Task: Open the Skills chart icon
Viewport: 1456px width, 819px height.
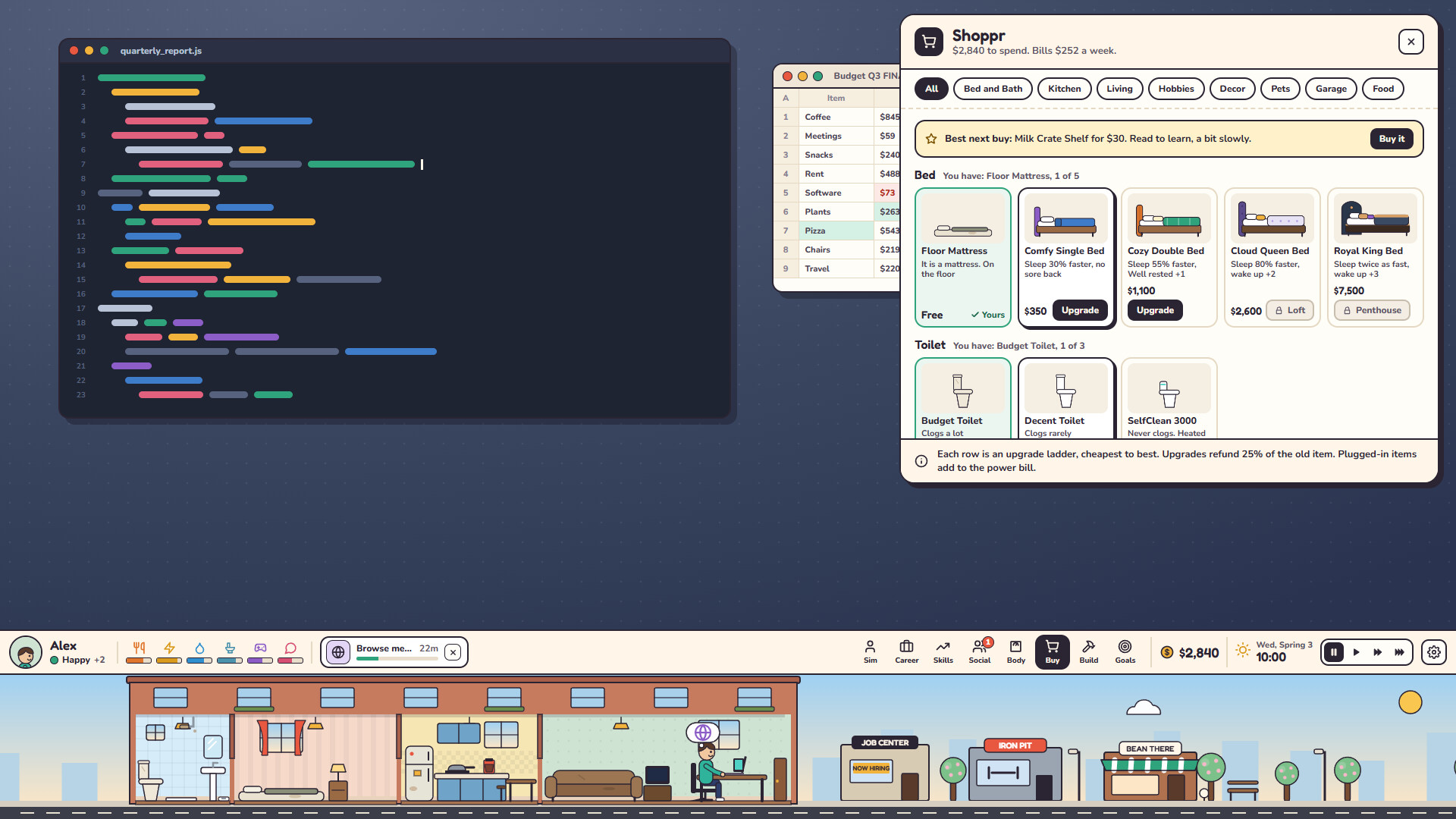Action: point(943,652)
